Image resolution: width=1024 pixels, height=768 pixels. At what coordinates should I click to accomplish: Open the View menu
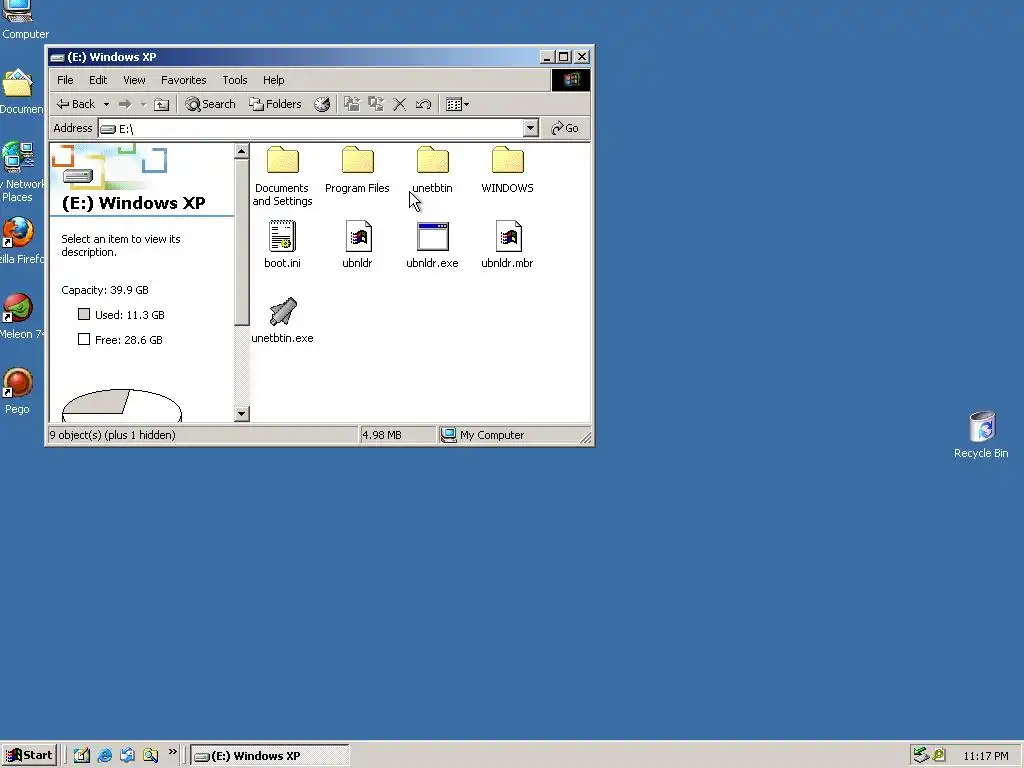click(x=135, y=80)
